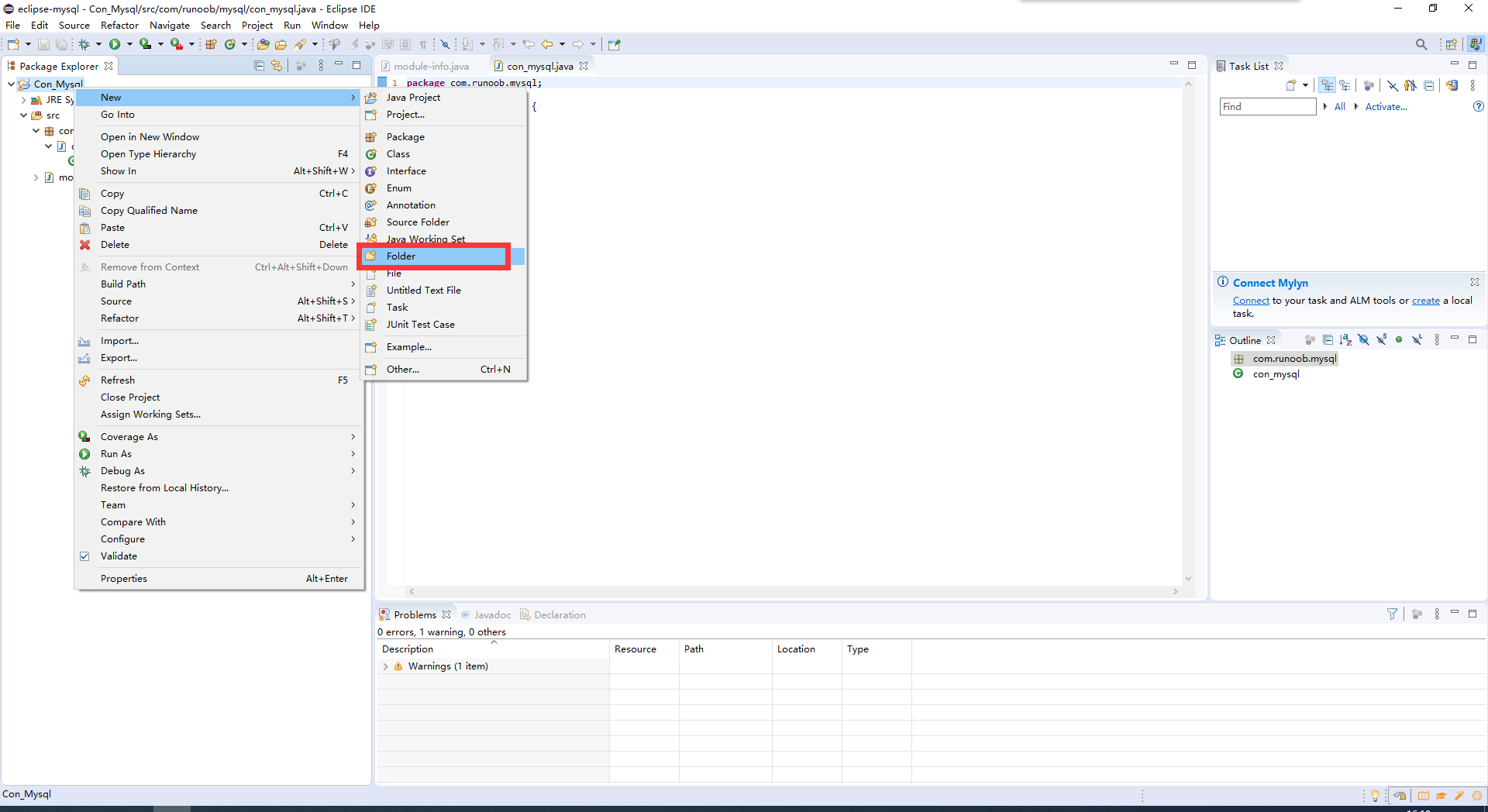Open dropdown arrow next to New icon
Image resolution: width=1488 pixels, height=812 pixels.
coord(28,45)
